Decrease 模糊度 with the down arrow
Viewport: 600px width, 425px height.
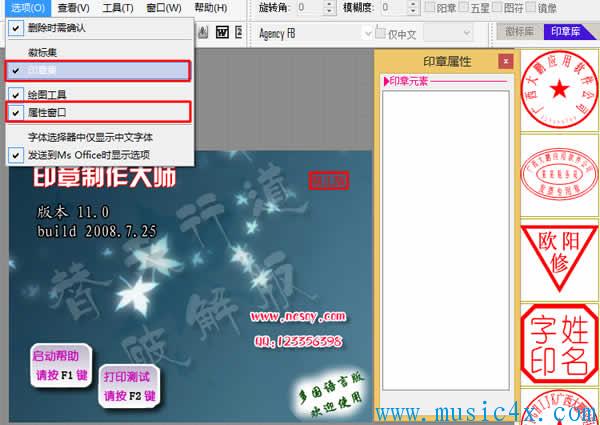tap(412, 11)
